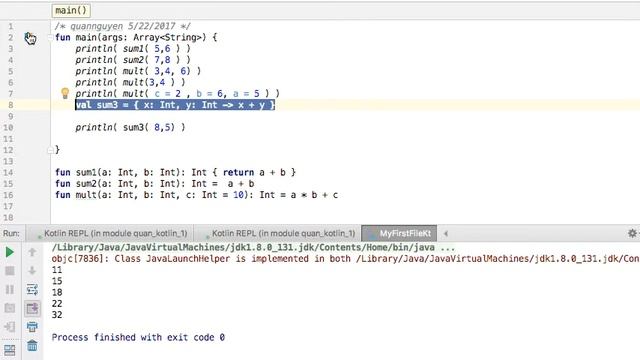Click named-argument mult call on line 7
The image size is (640, 360).
(177, 94)
